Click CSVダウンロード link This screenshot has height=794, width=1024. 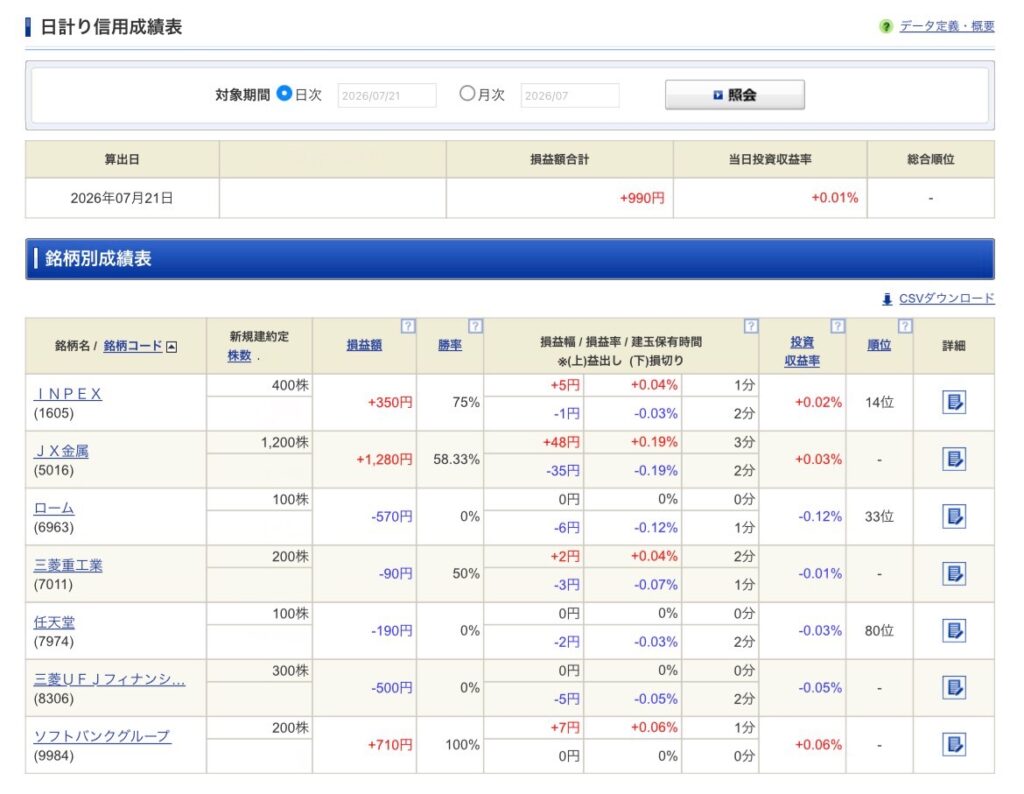click(x=946, y=298)
